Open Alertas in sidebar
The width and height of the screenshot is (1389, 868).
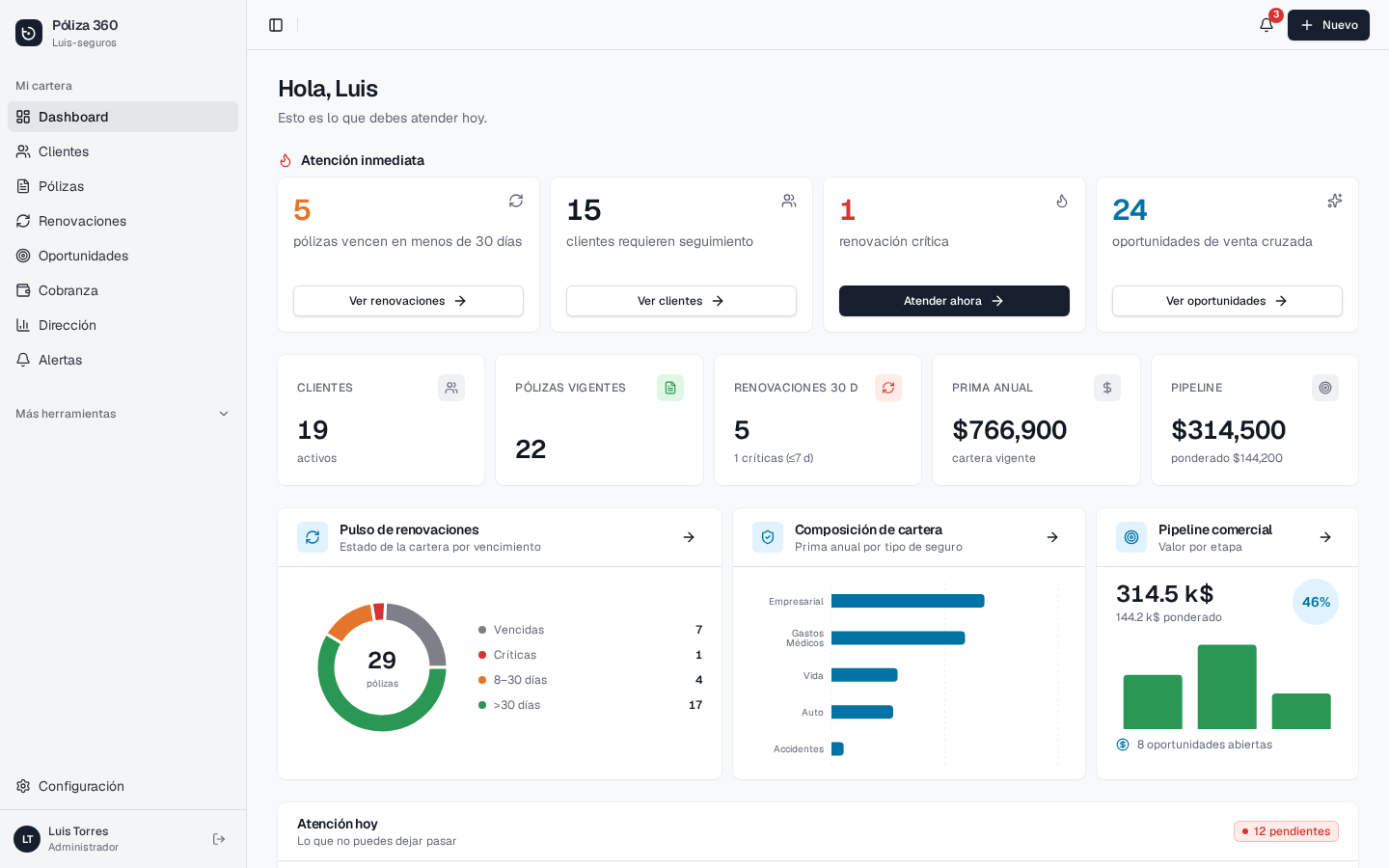(123, 360)
